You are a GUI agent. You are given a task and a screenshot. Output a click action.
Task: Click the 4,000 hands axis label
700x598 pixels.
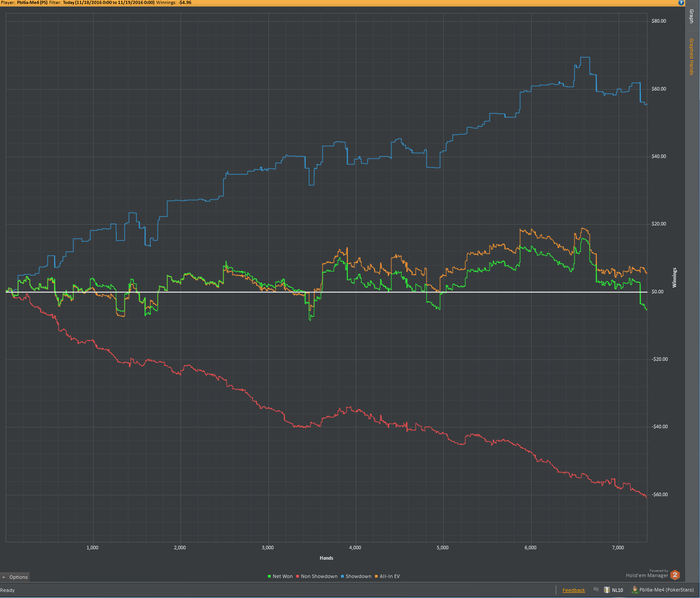pos(355,548)
